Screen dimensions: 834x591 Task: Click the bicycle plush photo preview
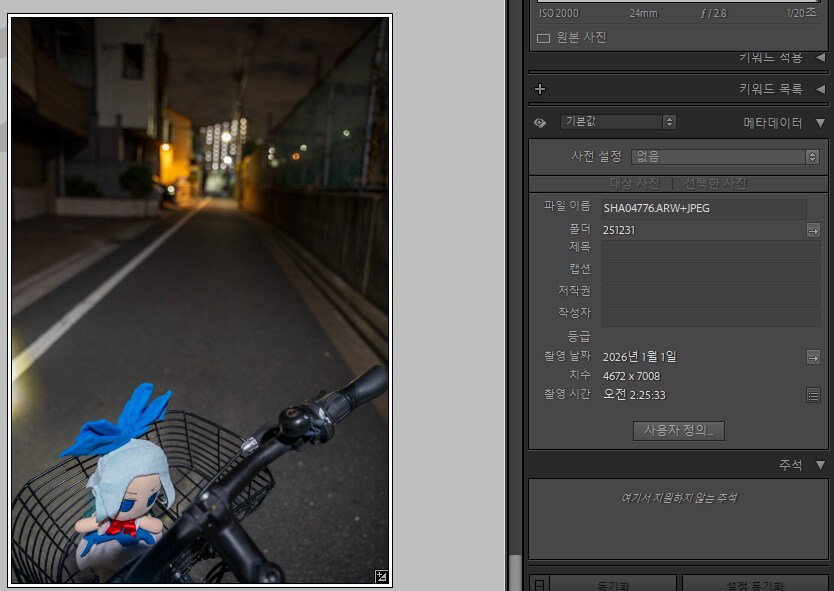[x=200, y=300]
